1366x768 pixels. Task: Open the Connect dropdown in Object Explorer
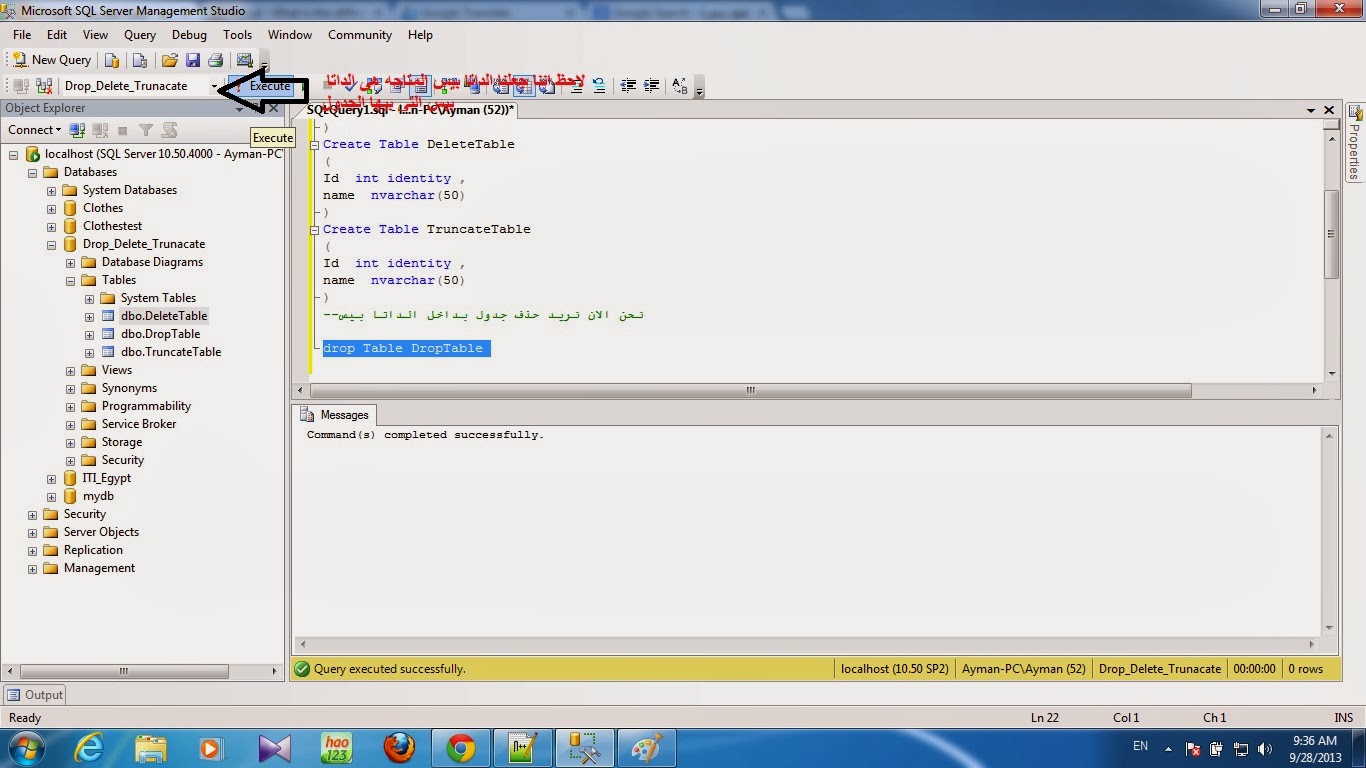click(x=34, y=130)
